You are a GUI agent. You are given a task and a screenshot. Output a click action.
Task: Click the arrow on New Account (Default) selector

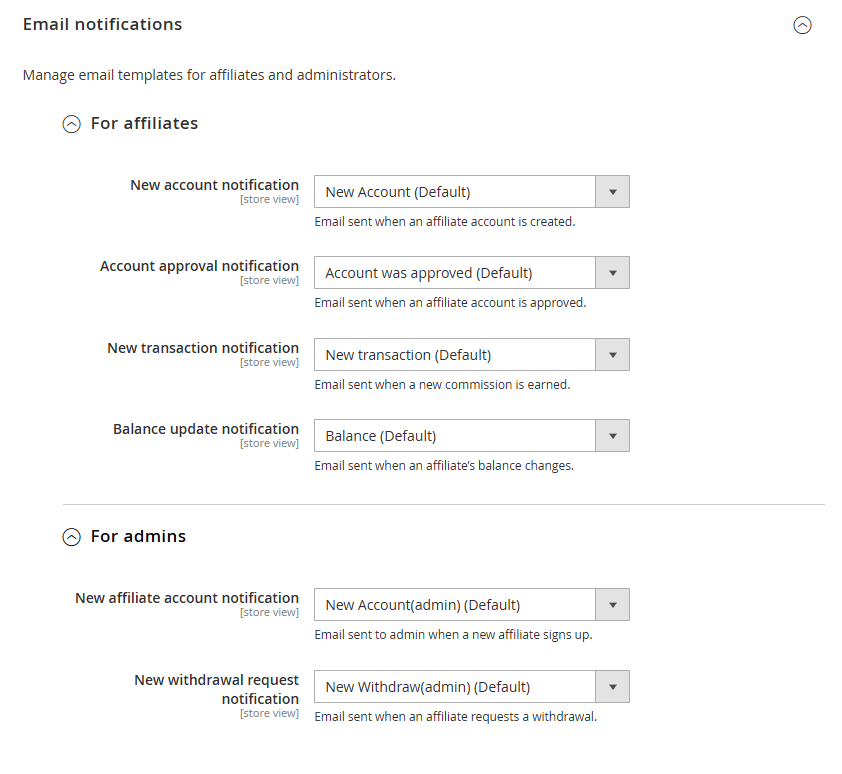click(613, 191)
